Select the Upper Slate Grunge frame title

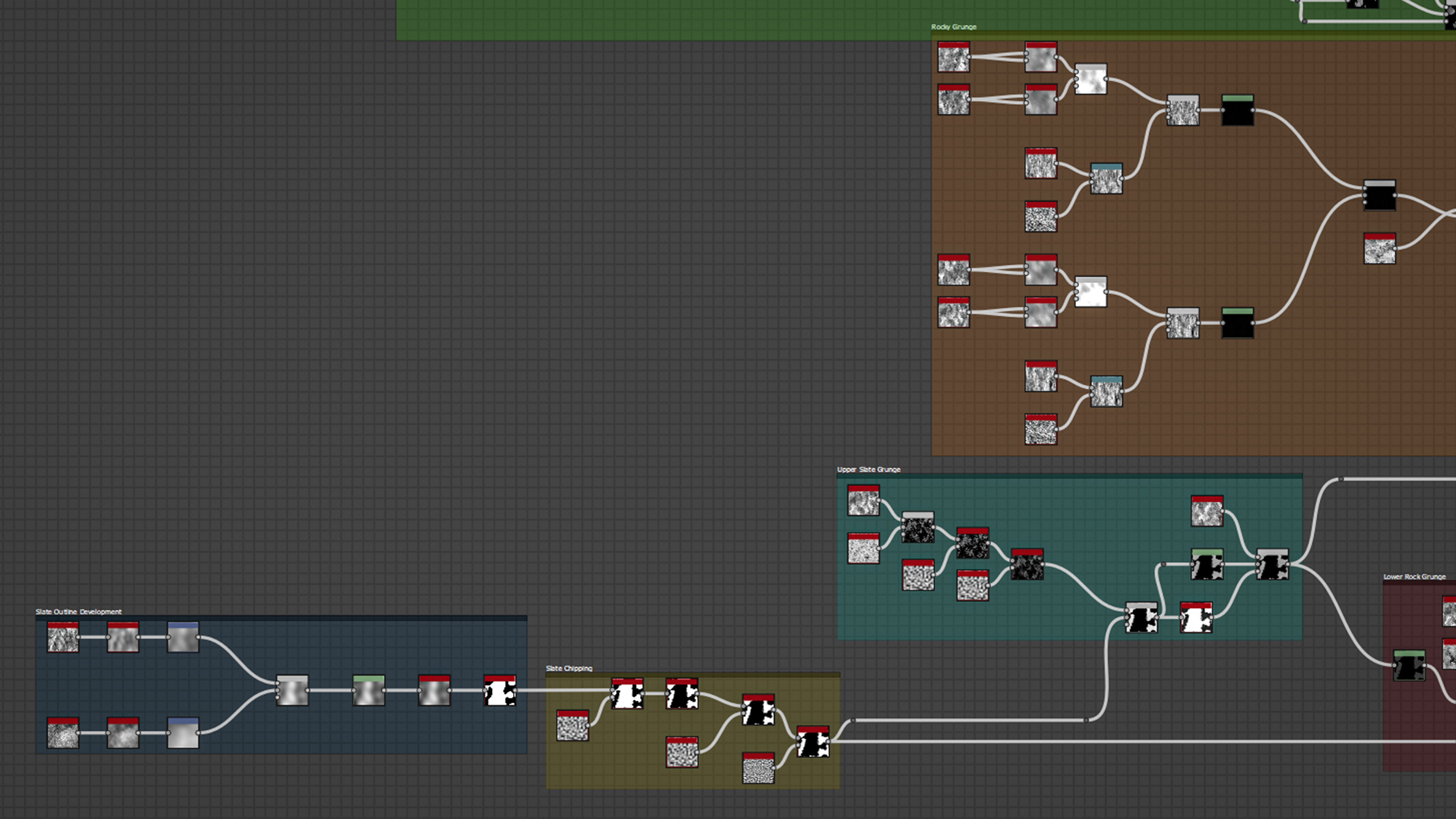(868, 469)
